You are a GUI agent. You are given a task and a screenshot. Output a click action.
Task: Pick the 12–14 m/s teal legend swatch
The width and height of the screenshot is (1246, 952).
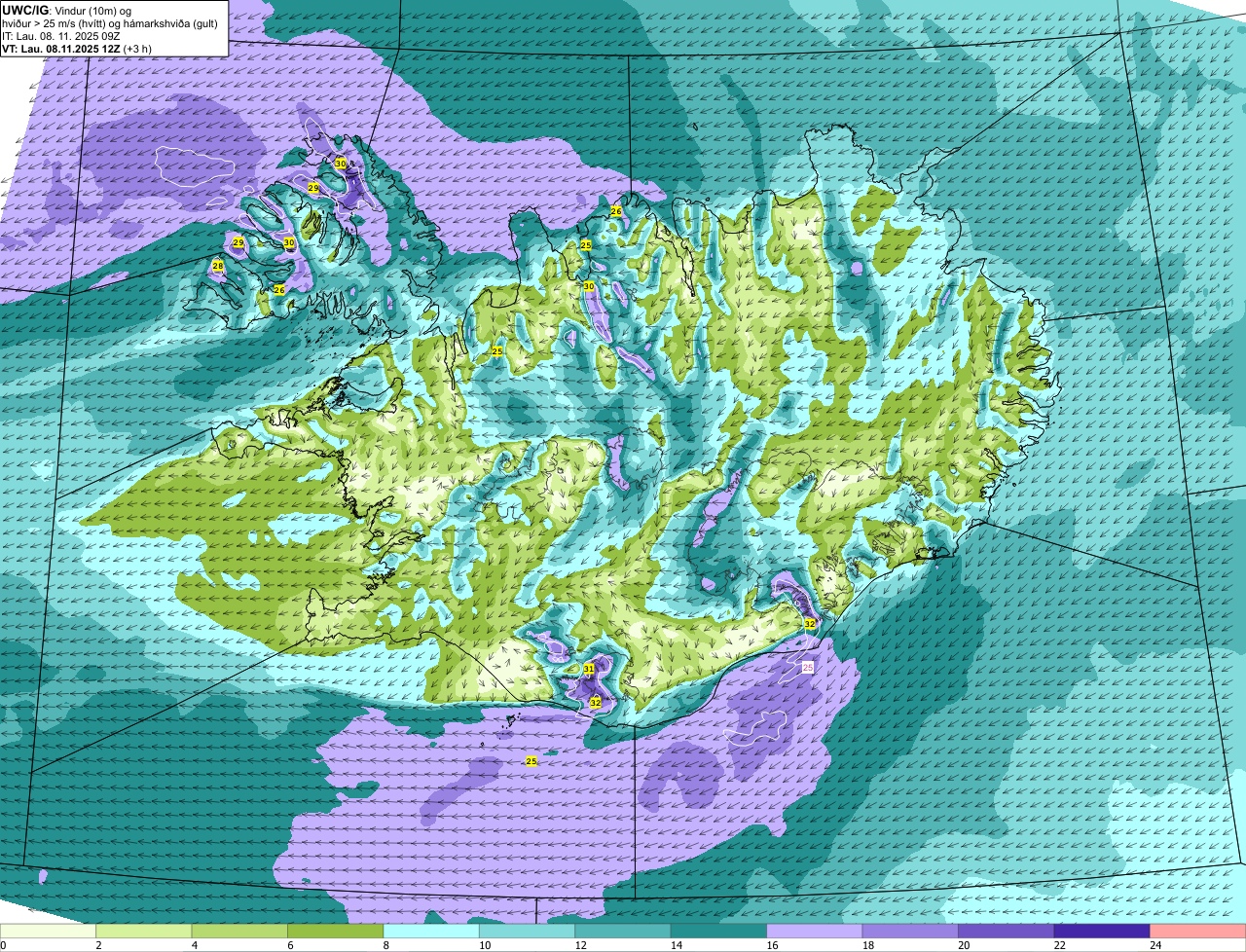click(624, 932)
